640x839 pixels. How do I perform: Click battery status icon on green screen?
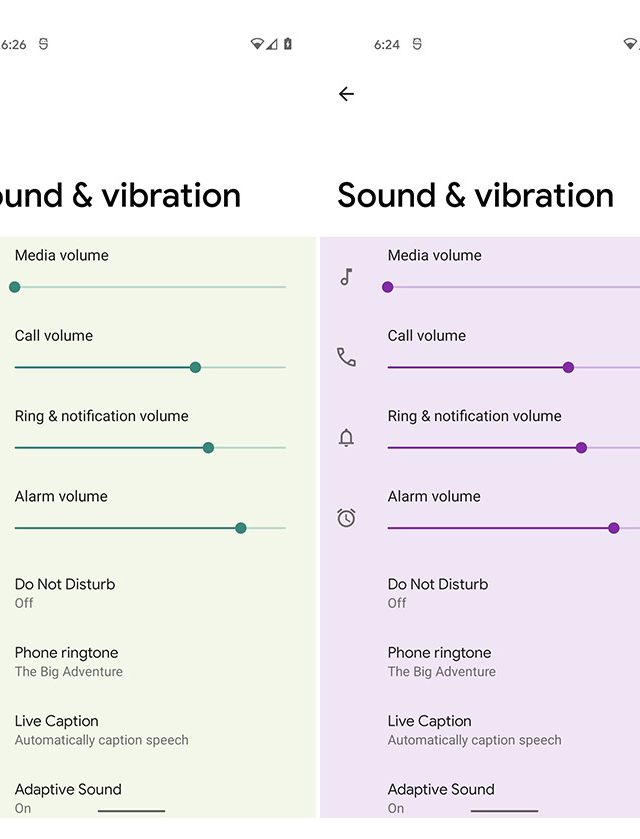click(x=288, y=44)
